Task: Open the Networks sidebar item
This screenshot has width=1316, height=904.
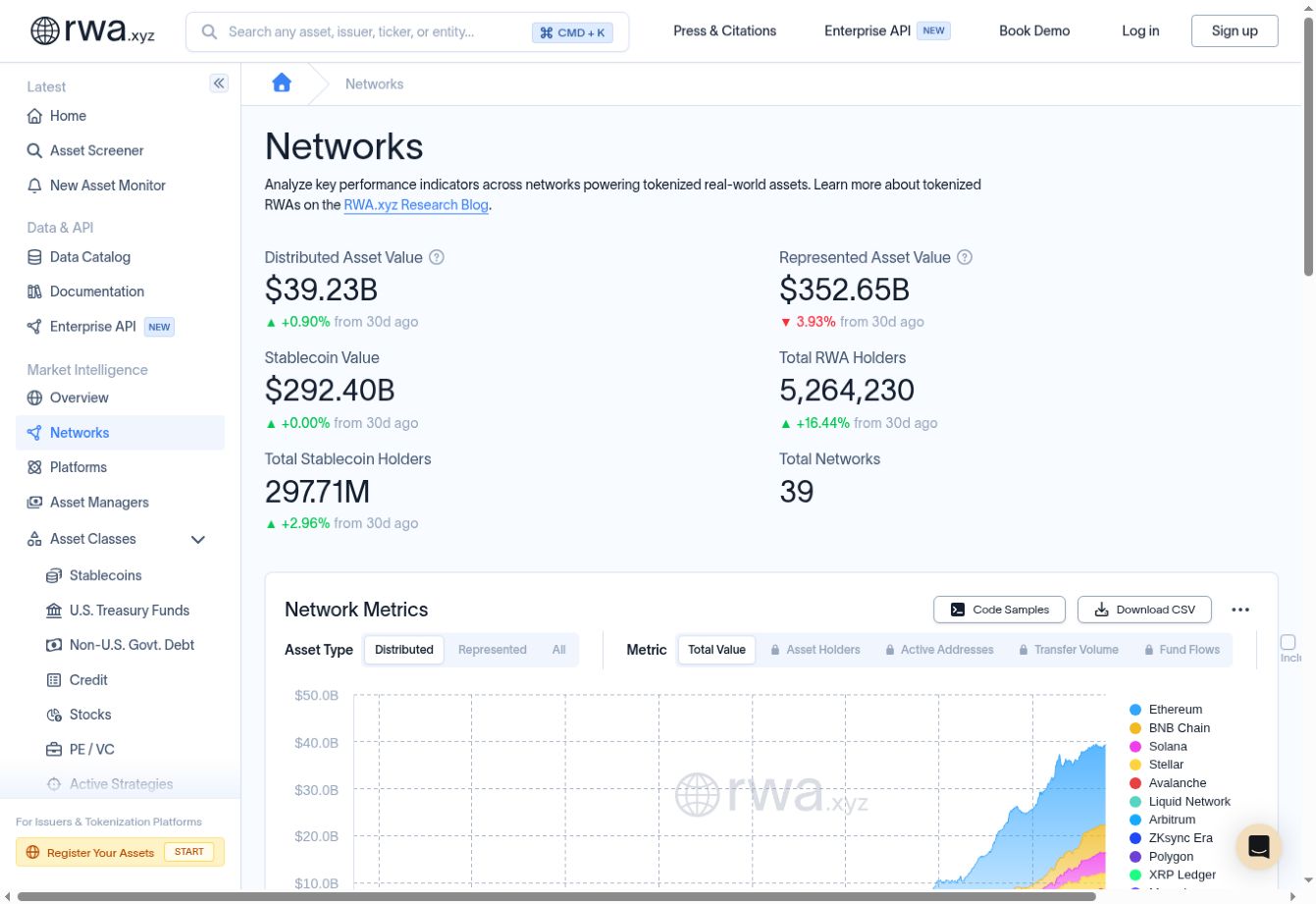Action: coord(120,433)
